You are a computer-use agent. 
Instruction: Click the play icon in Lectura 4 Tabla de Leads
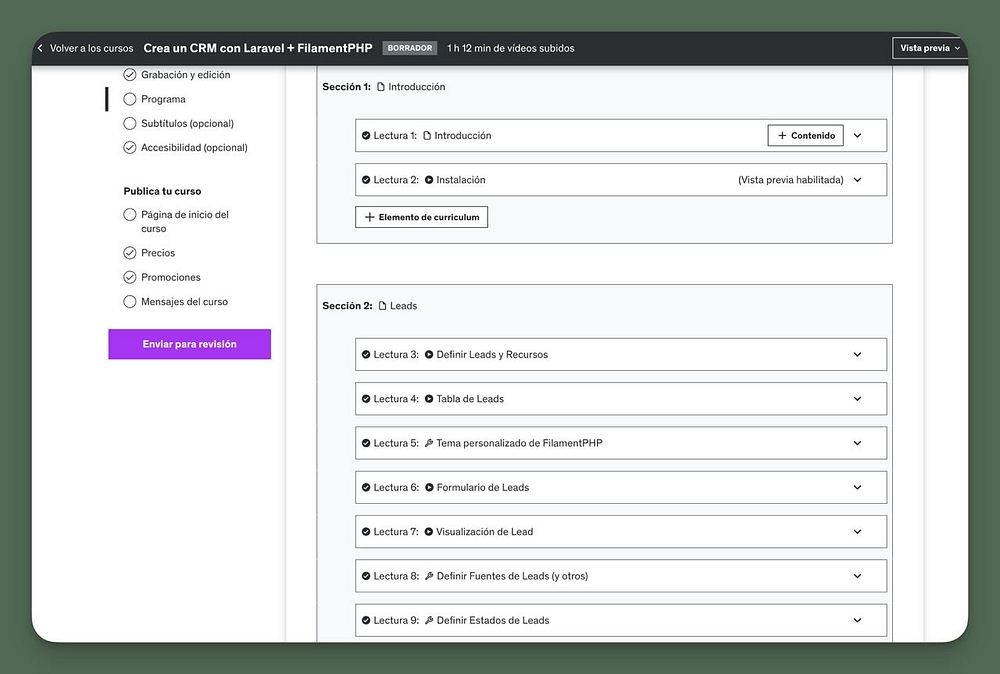(429, 399)
